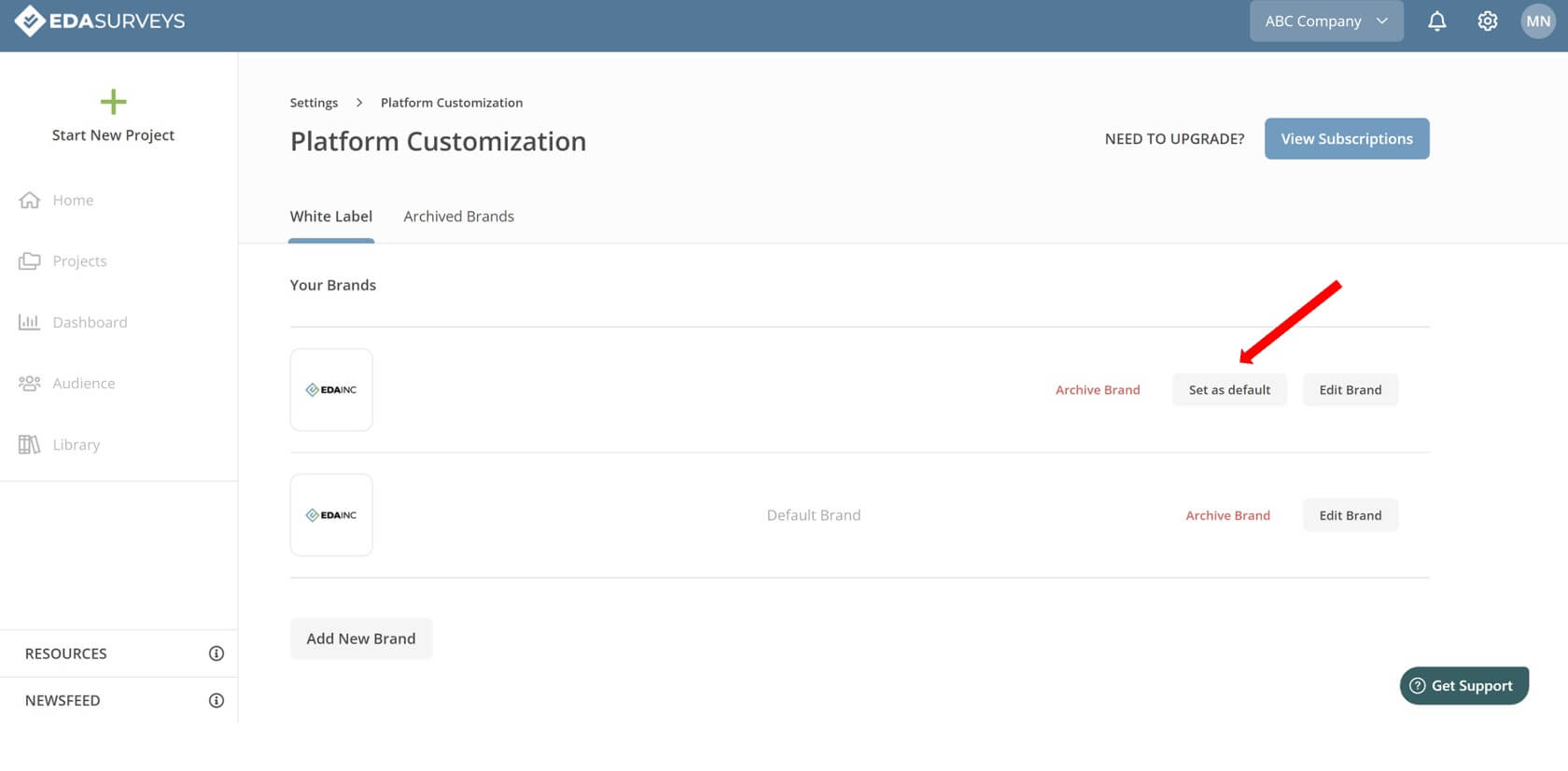Switch to the White Label tab
The height and width of the screenshot is (771, 1568).
click(331, 217)
